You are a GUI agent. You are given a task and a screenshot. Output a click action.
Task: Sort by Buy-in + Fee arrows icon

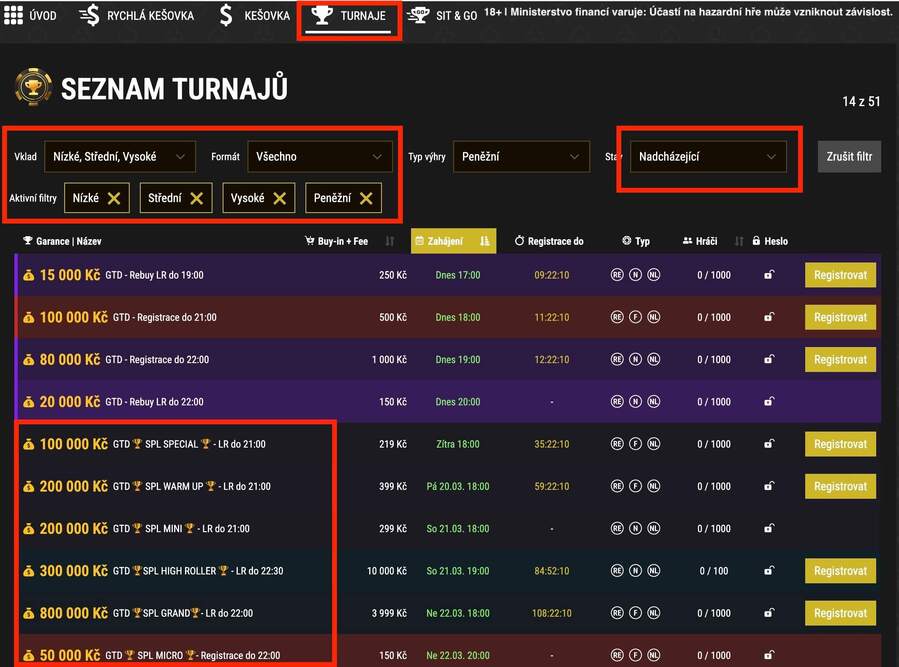pos(390,241)
